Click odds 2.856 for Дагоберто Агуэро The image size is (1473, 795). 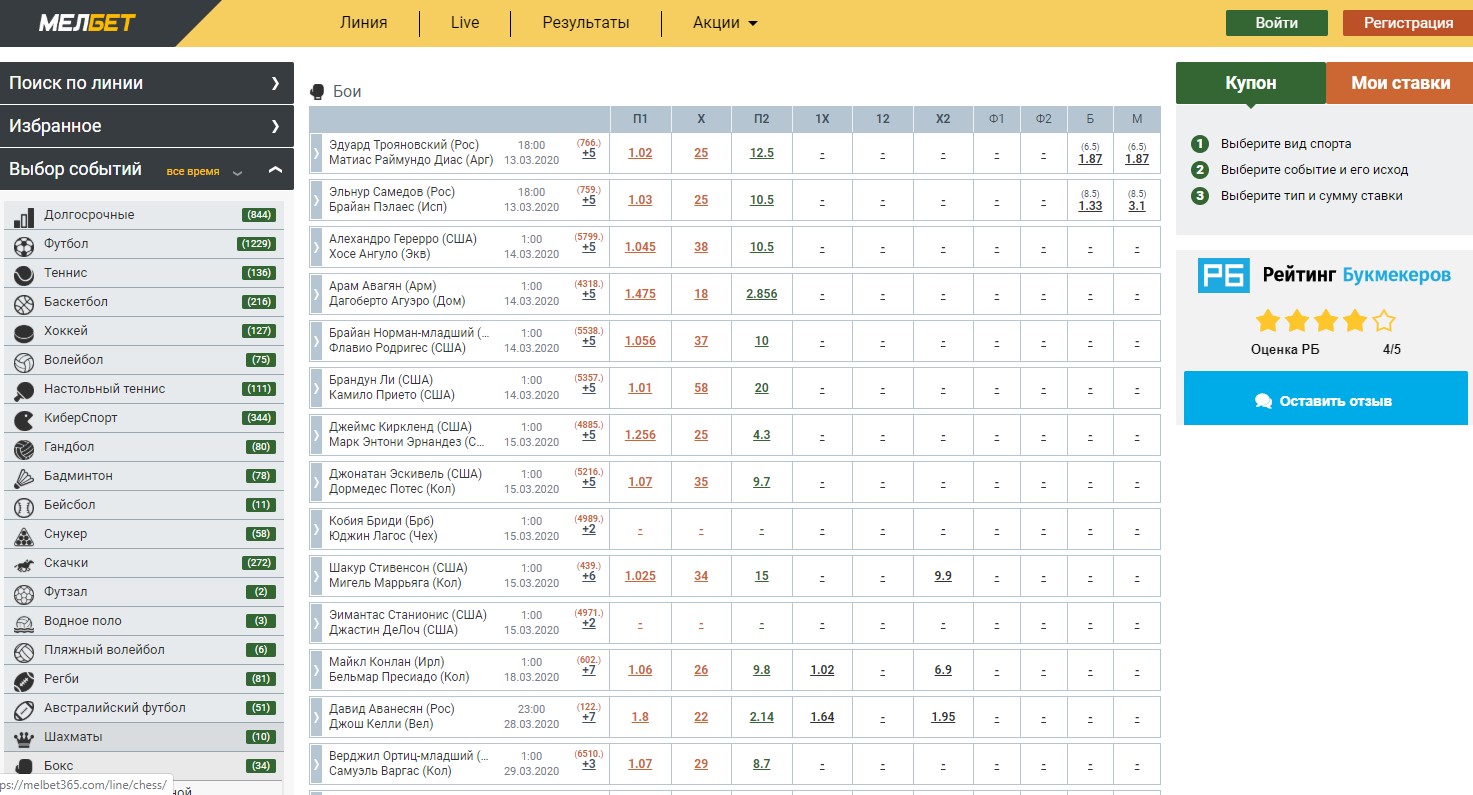coord(762,294)
